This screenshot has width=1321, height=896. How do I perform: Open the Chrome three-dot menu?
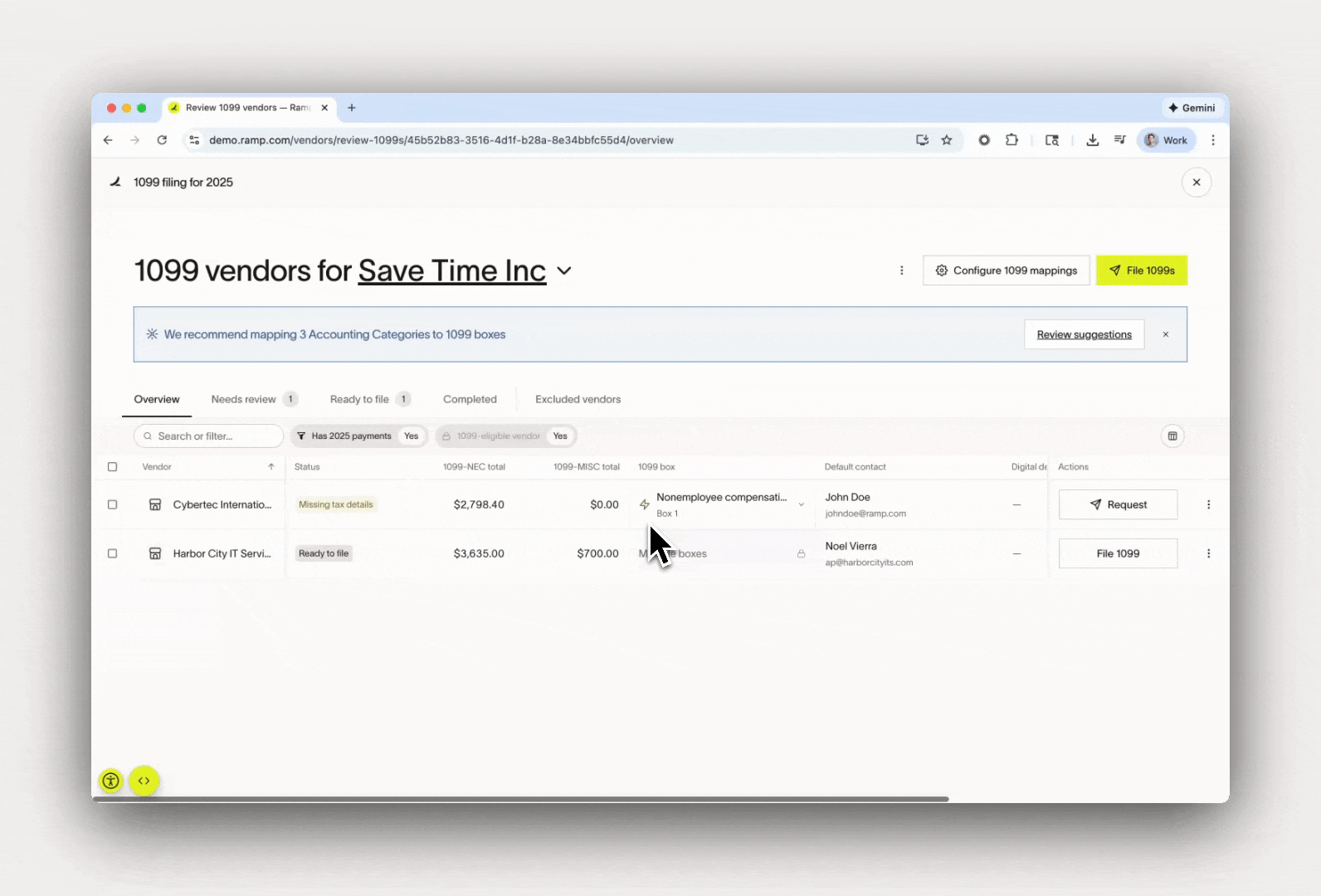[x=1213, y=140]
